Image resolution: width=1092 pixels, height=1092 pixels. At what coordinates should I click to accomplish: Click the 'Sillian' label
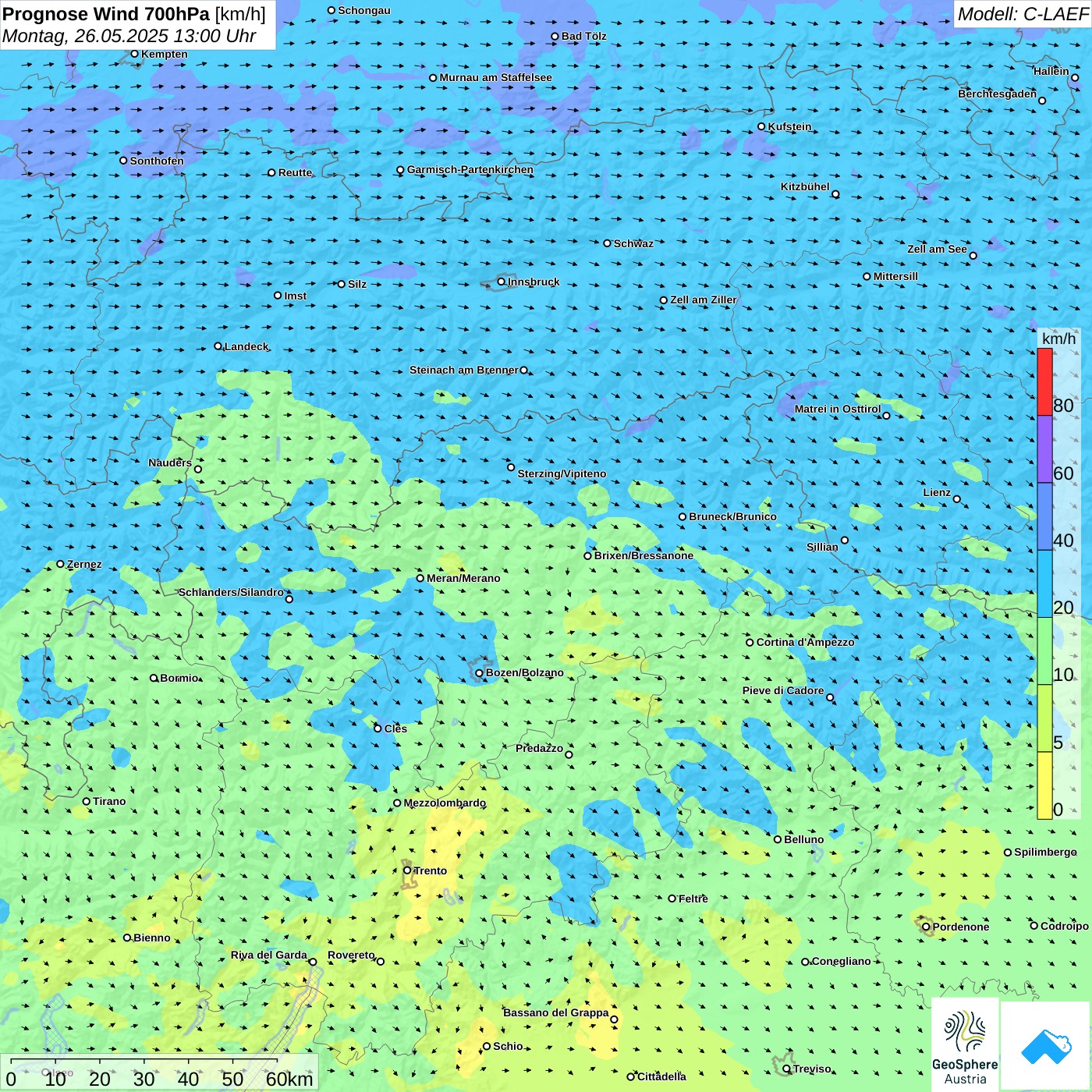coord(822,547)
